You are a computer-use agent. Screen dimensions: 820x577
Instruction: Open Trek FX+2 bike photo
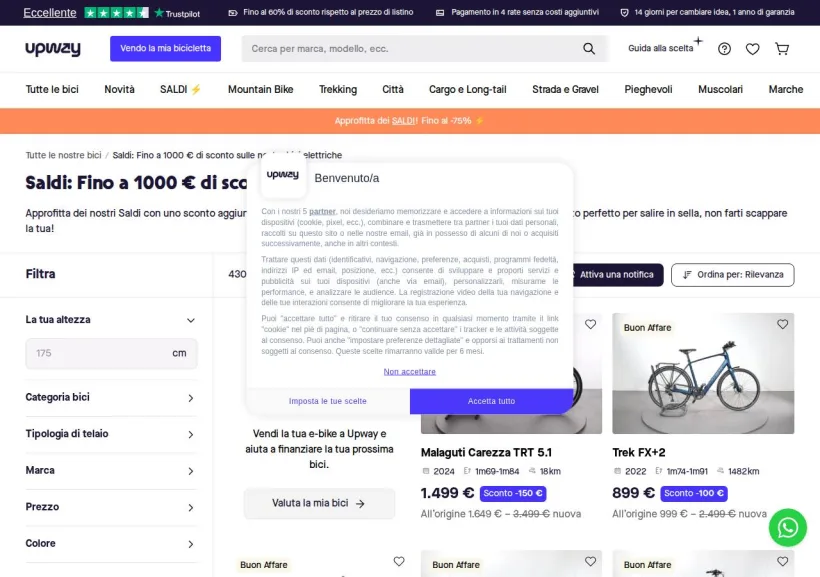(703, 373)
